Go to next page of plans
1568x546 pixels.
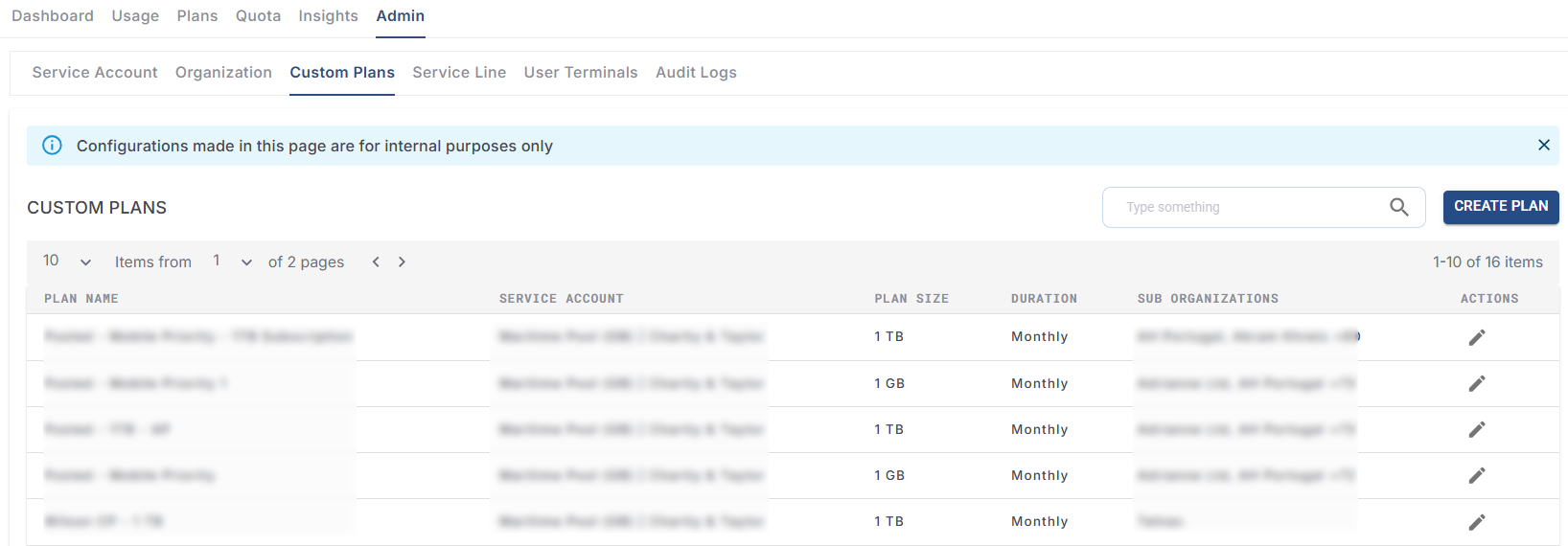[402, 262]
